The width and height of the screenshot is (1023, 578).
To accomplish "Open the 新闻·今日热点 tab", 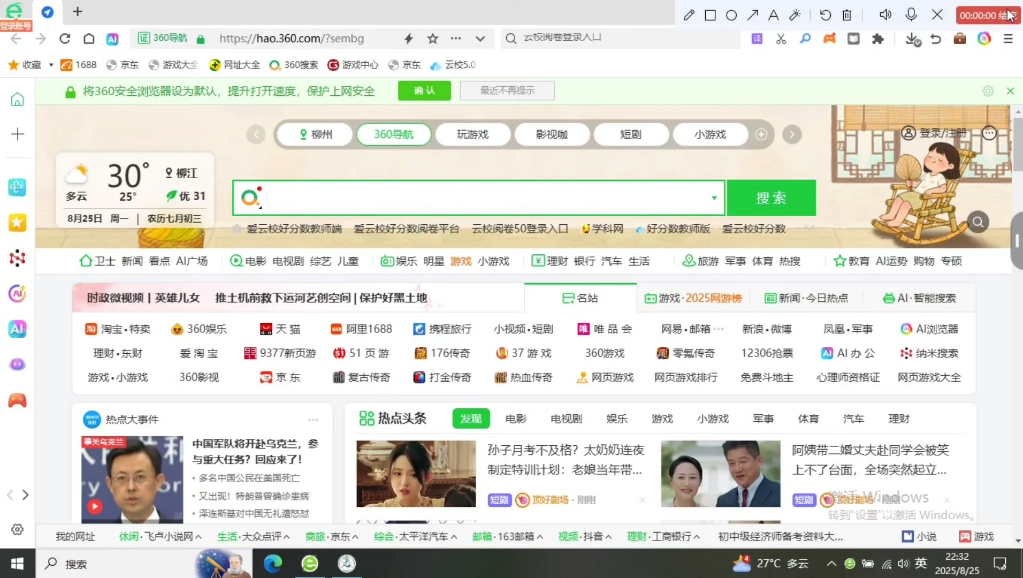I will 806,298.
